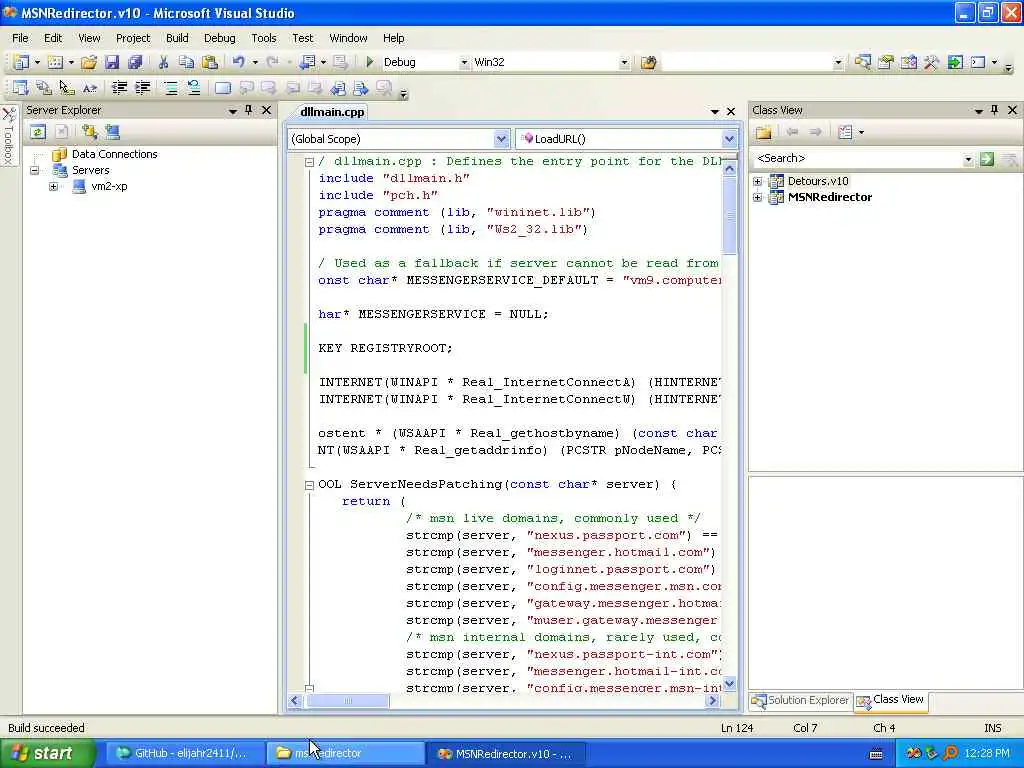Image resolution: width=1024 pixels, height=768 pixels.
Task: Open Class View Settings icon
Action: pyautogui.click(x=846, y=132)
